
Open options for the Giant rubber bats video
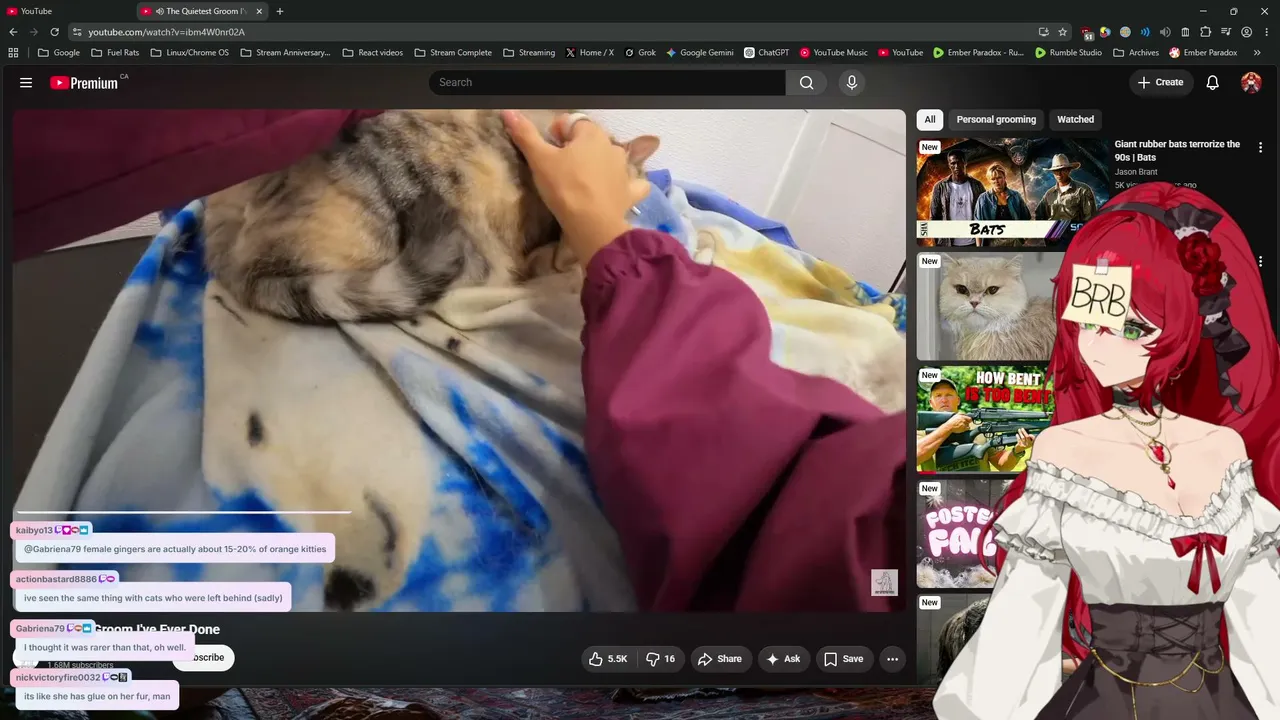1260,148
